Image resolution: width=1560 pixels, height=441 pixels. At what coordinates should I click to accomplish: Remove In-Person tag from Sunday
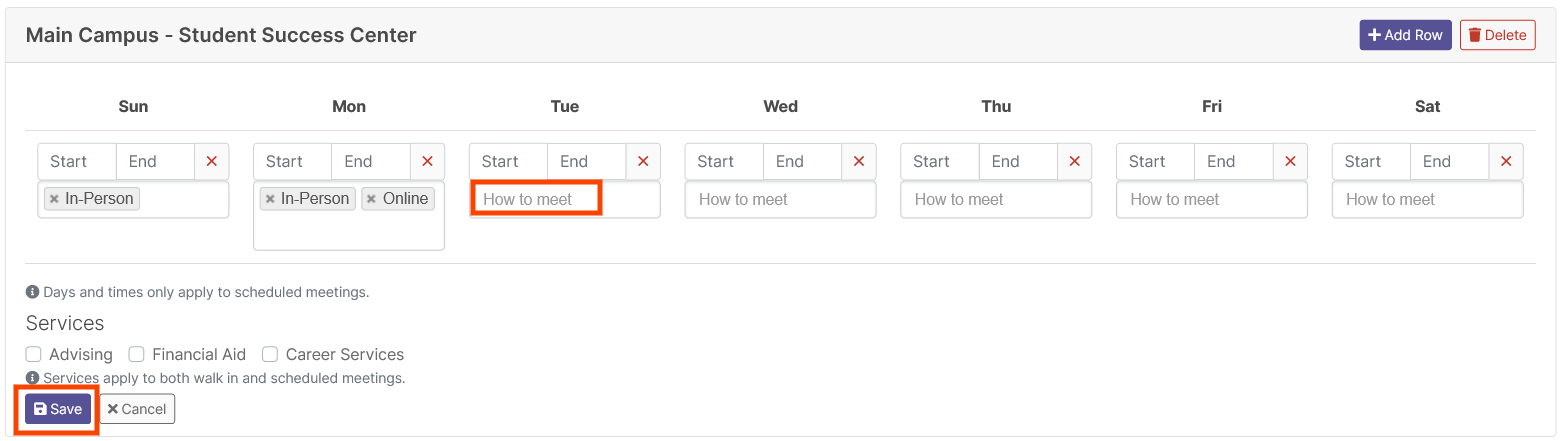pyautogui.click(x=54, y=199)
